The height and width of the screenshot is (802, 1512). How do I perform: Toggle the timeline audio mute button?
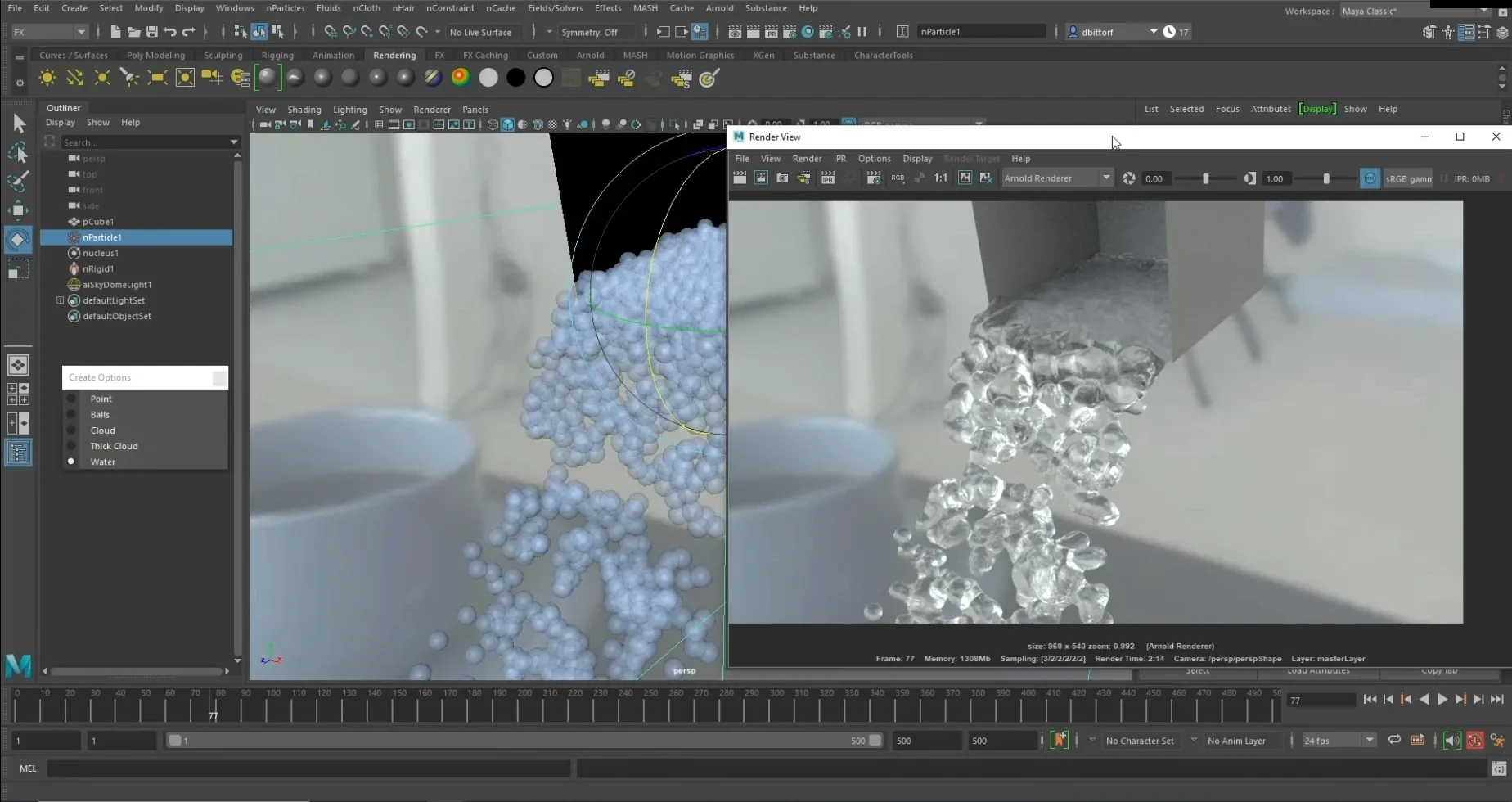pyautogui.click(x=1451, y=741)
